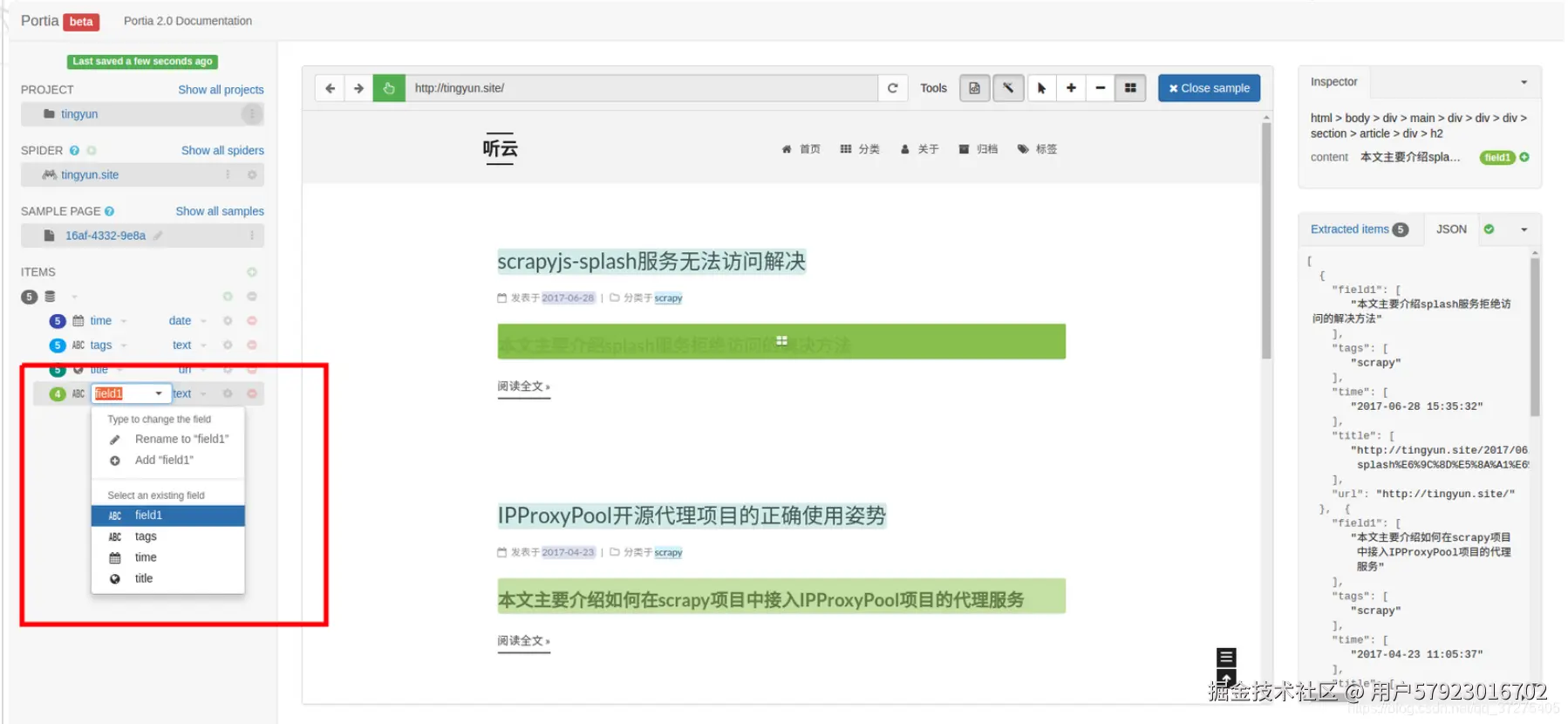1568x724 pixels.
Task: Add a field to the item row
Action: pyautogui.click(x=228, y=297)
